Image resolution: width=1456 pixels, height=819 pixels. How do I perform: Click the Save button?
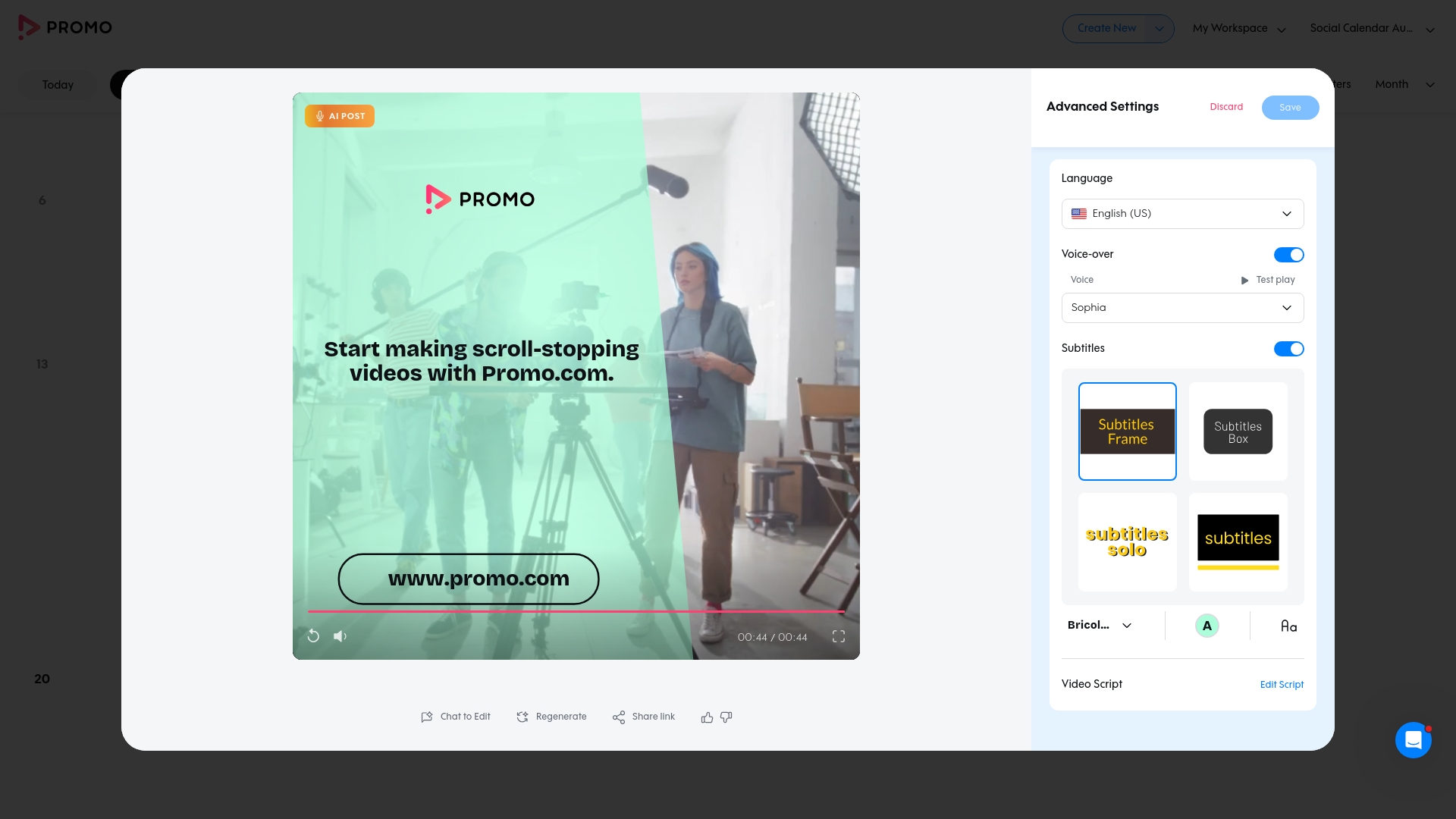(1290, 108)
